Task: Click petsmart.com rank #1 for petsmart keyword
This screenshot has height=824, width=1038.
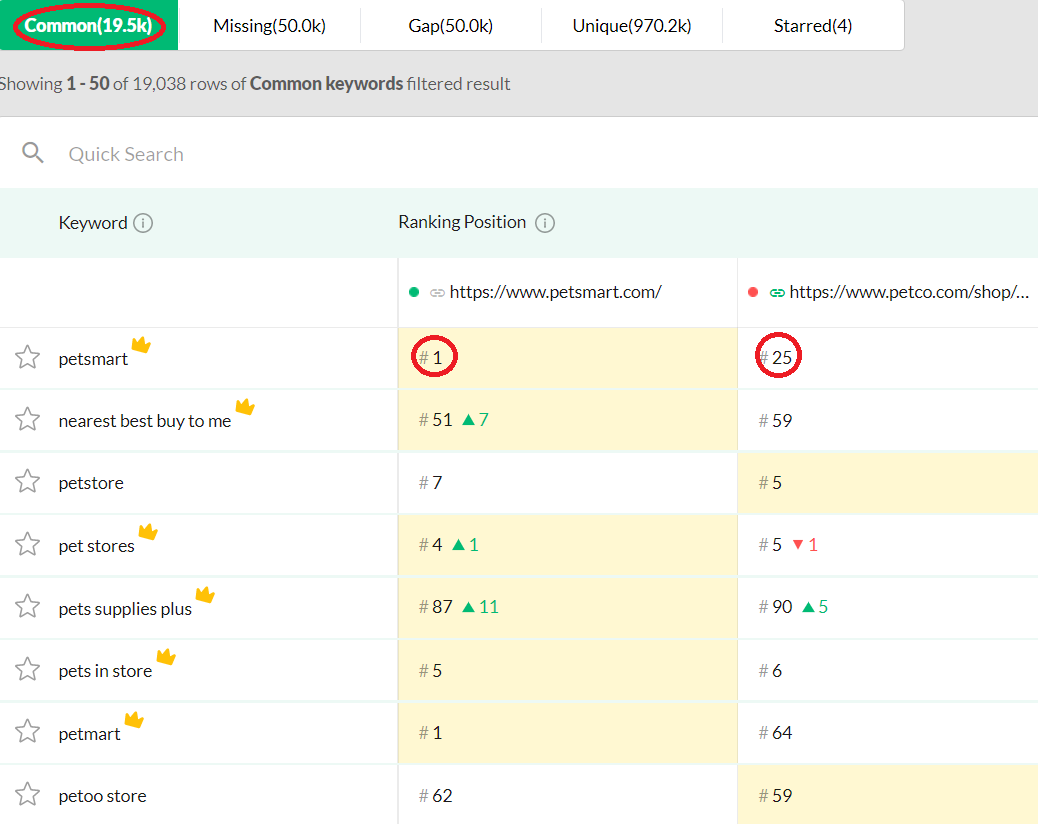Action: click(x=431, y=358)
